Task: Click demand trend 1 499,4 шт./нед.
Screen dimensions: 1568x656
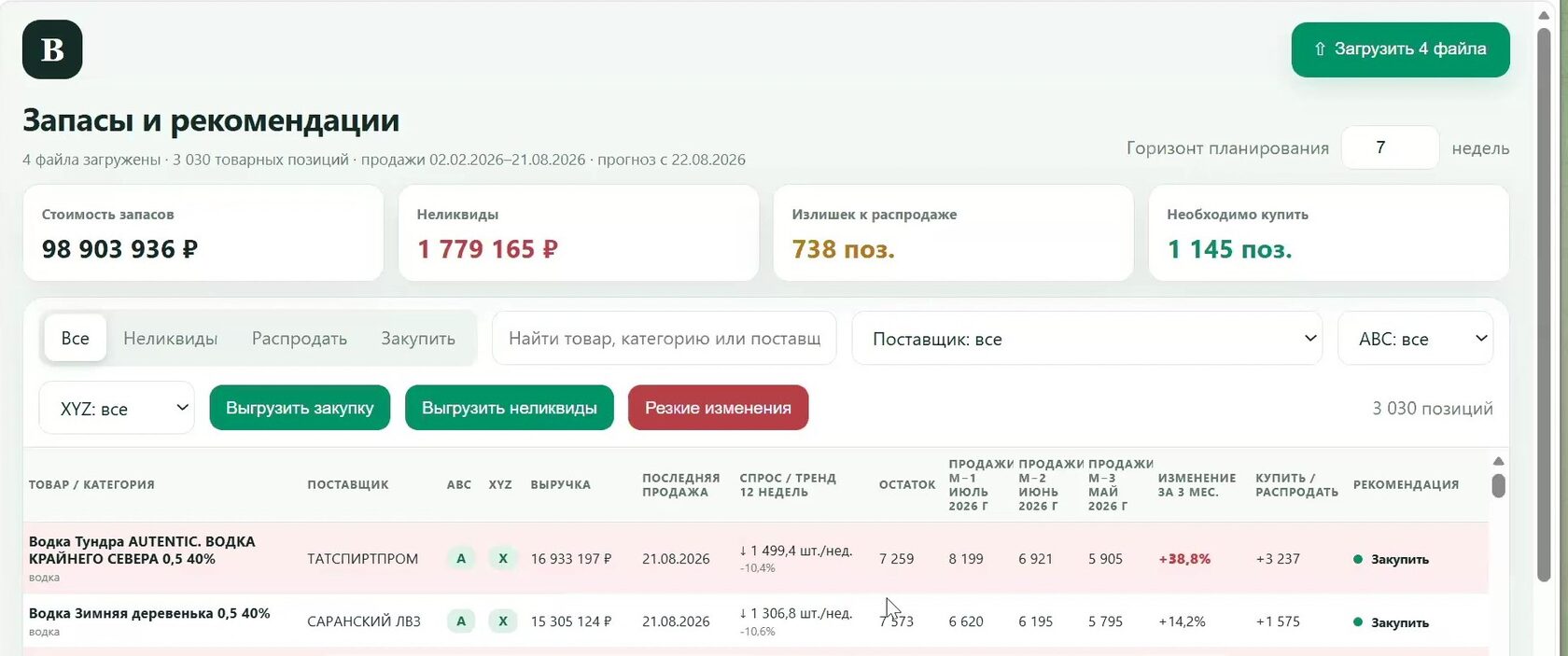Action: pyautogui.click(x=796, y=551)
